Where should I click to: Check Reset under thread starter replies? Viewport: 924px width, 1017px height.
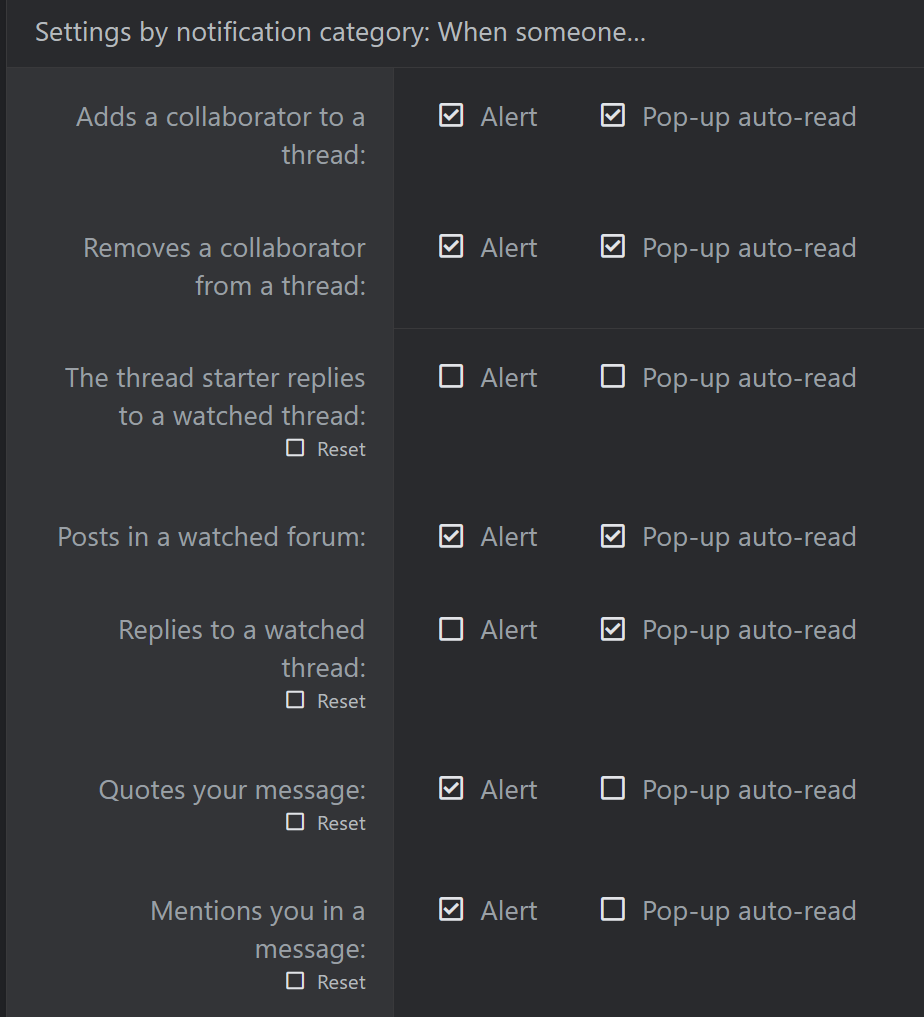[x=295, y=449]
